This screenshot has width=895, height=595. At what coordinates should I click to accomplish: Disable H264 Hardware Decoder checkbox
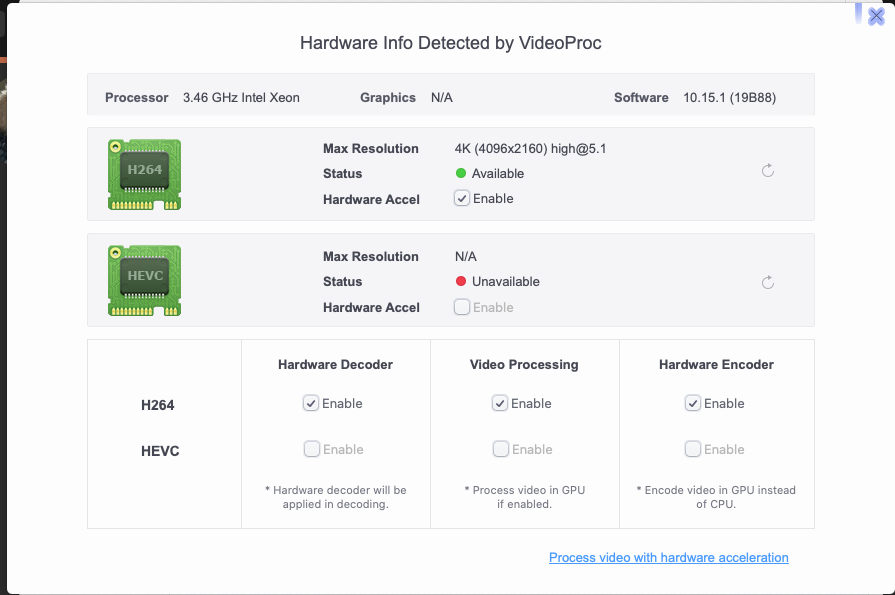pos(311,403)
